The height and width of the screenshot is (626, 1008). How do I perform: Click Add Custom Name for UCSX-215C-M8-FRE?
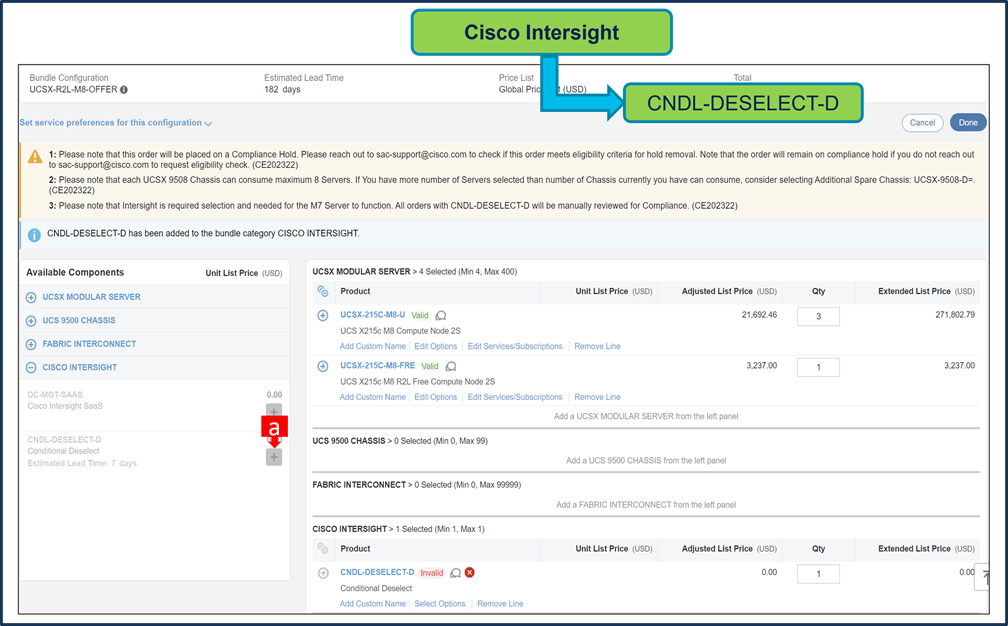pos(373,397)
